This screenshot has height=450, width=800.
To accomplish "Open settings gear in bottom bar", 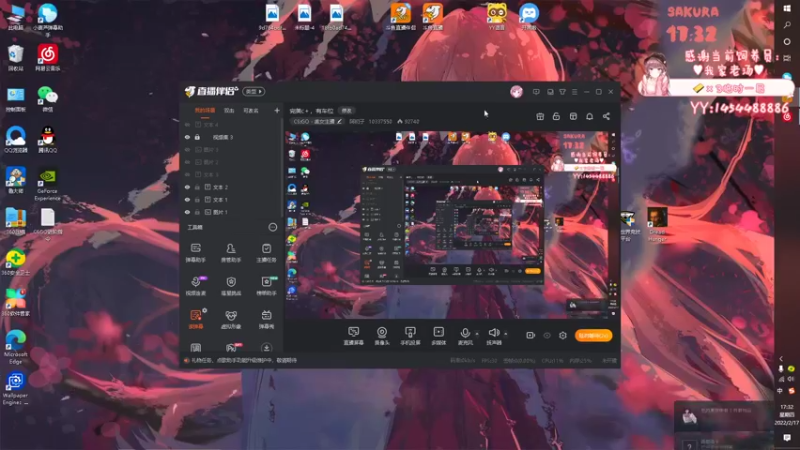I will click(x=562, y=335).
